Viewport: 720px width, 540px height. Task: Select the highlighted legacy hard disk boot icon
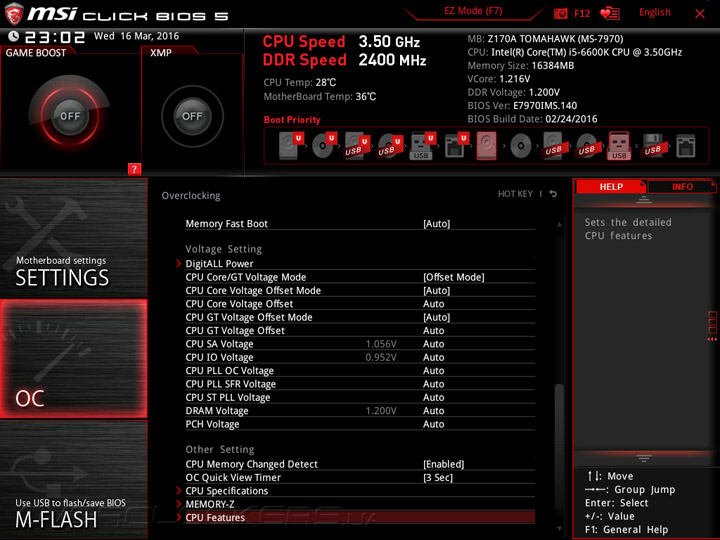[x=487, y=146]
